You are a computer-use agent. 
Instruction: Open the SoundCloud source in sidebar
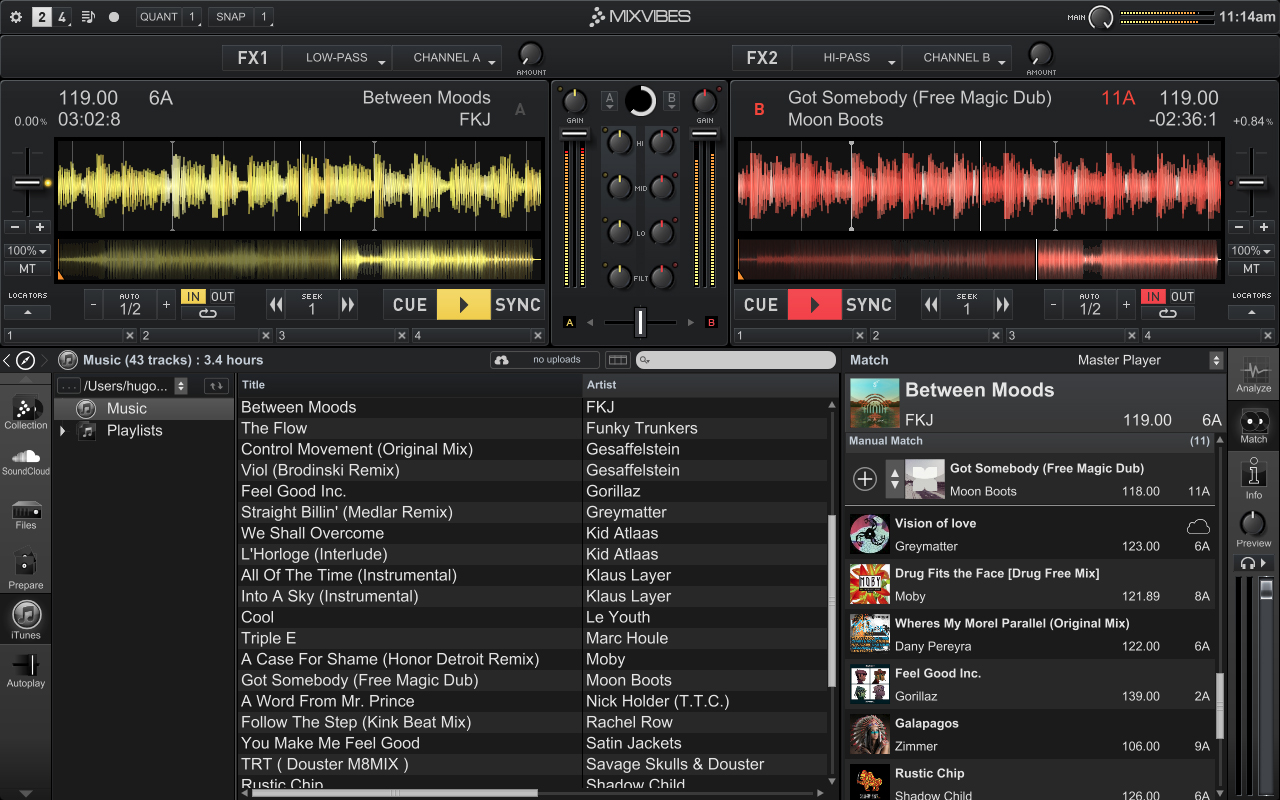point(26,461)
